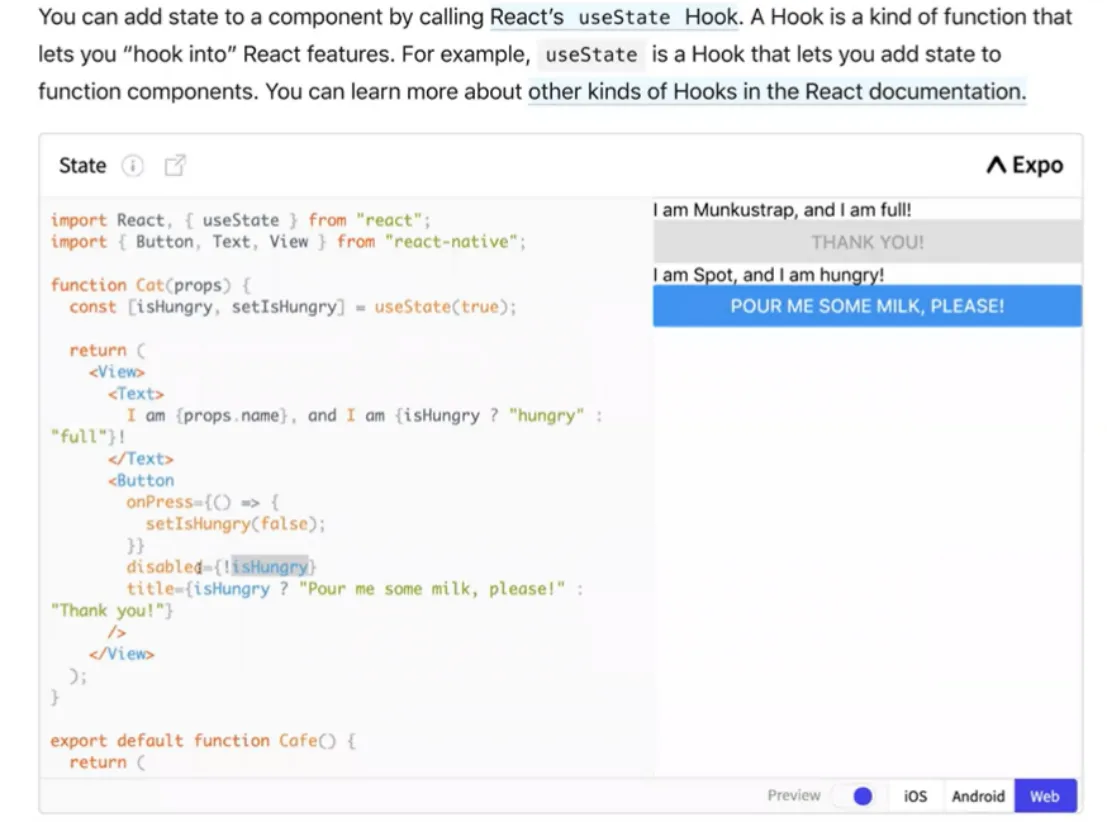Click the import React from "react" line

coord(240,220)
